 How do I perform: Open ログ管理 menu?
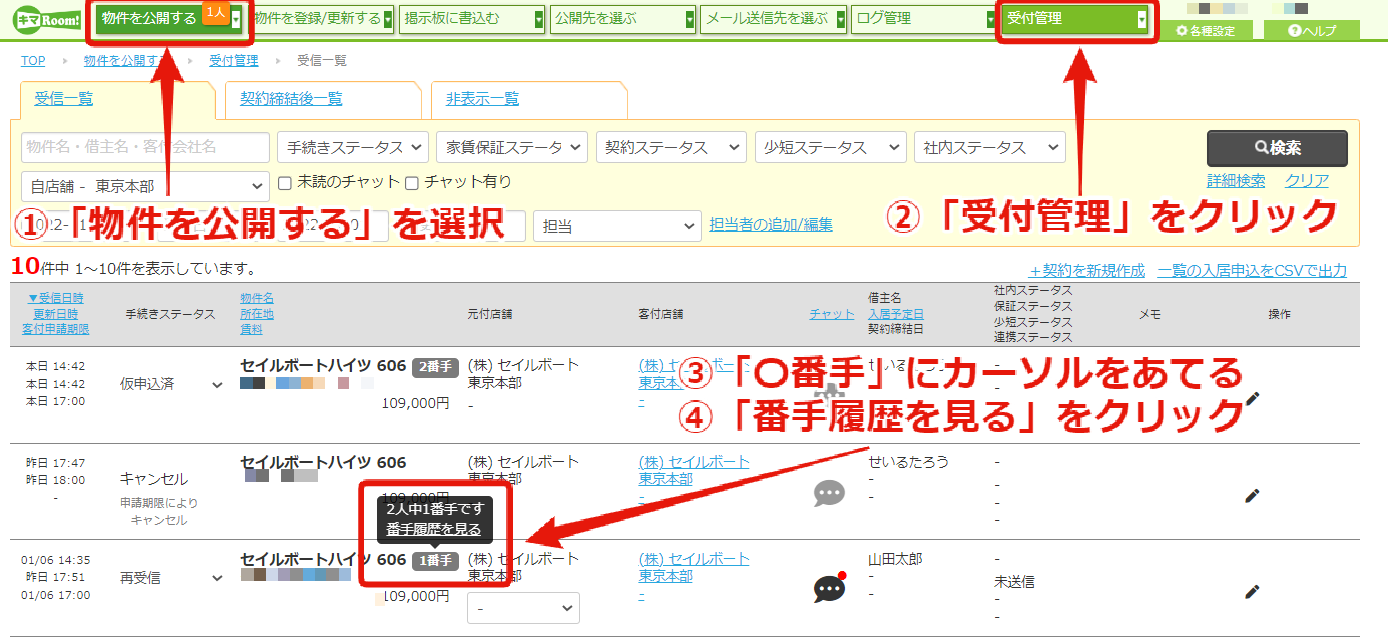point(923,18)
